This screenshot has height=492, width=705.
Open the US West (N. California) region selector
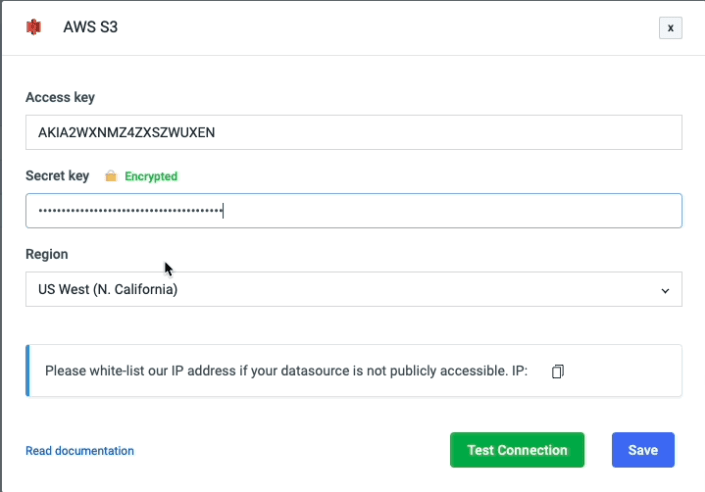(353, 289)
